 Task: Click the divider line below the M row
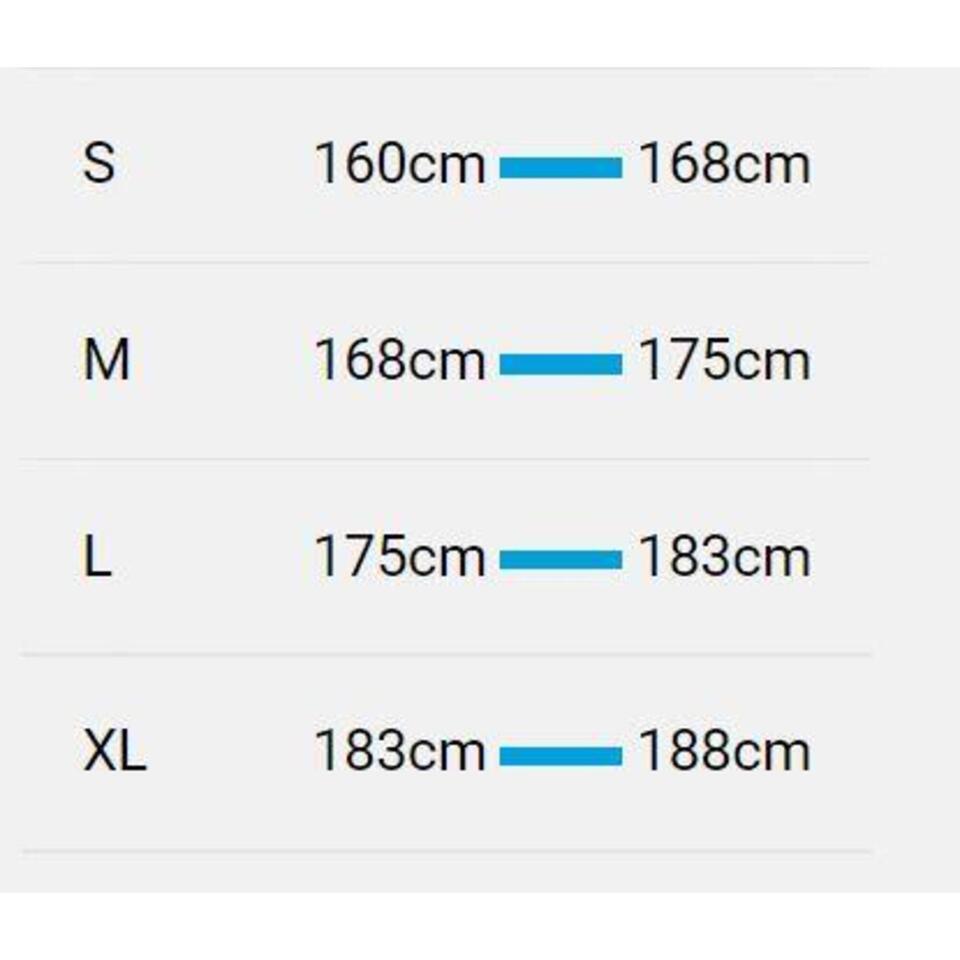pyautogui.click(x=446, y=459)
